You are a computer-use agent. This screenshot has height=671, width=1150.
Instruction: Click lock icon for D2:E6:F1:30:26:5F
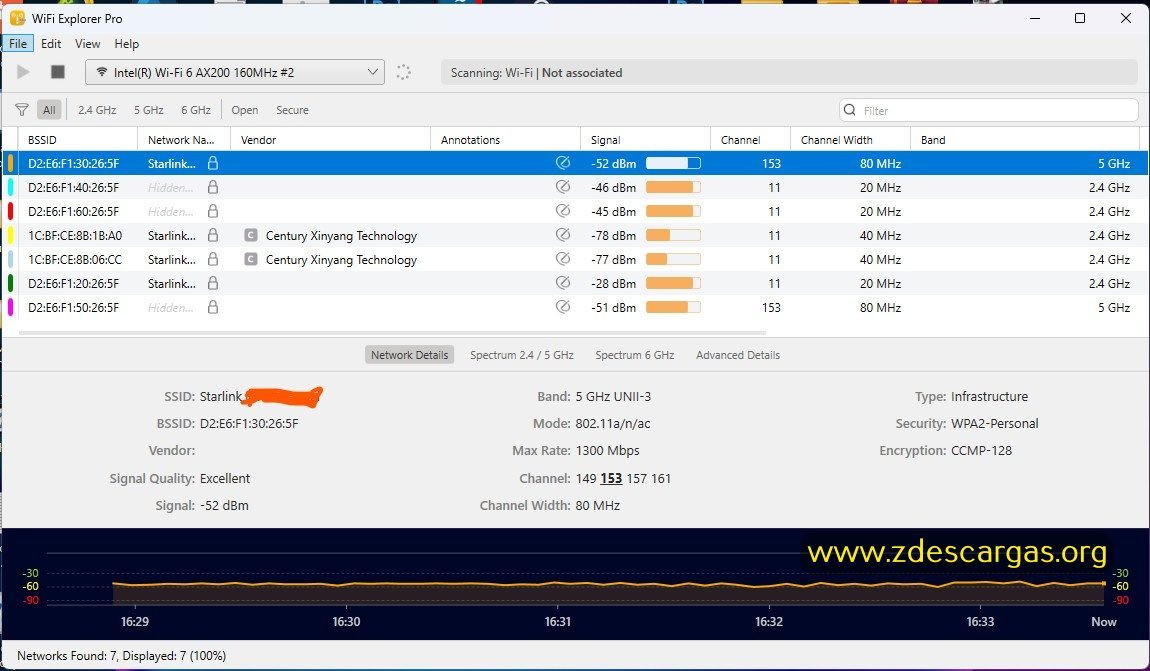[x=213, y=163]
